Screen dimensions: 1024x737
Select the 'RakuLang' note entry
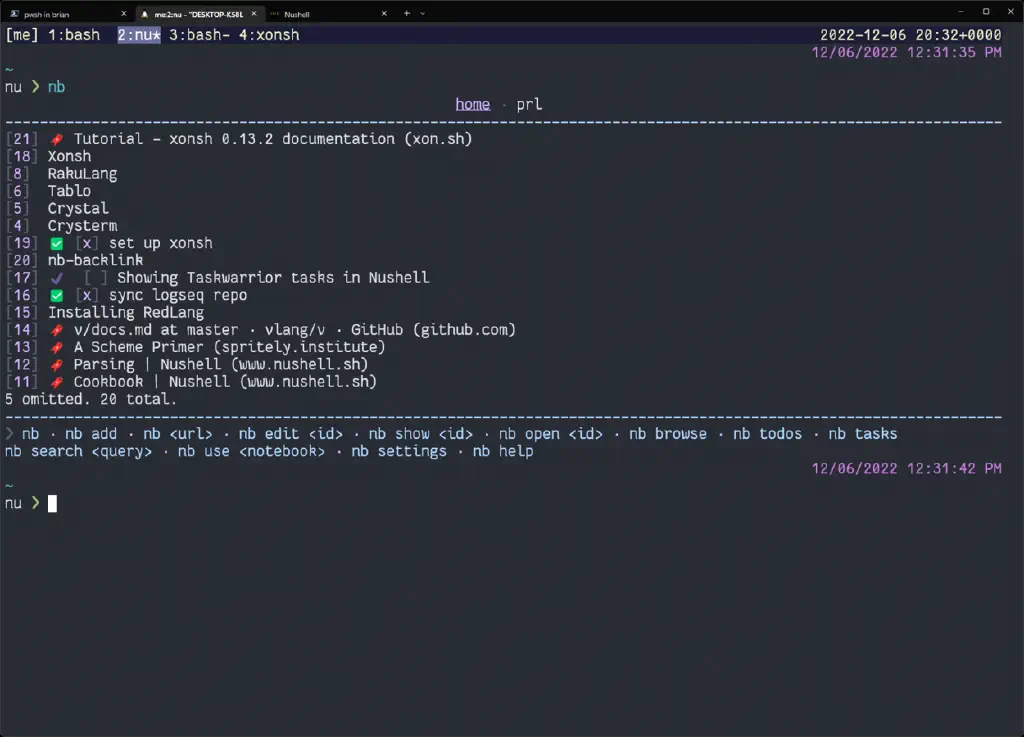[82, 174]
